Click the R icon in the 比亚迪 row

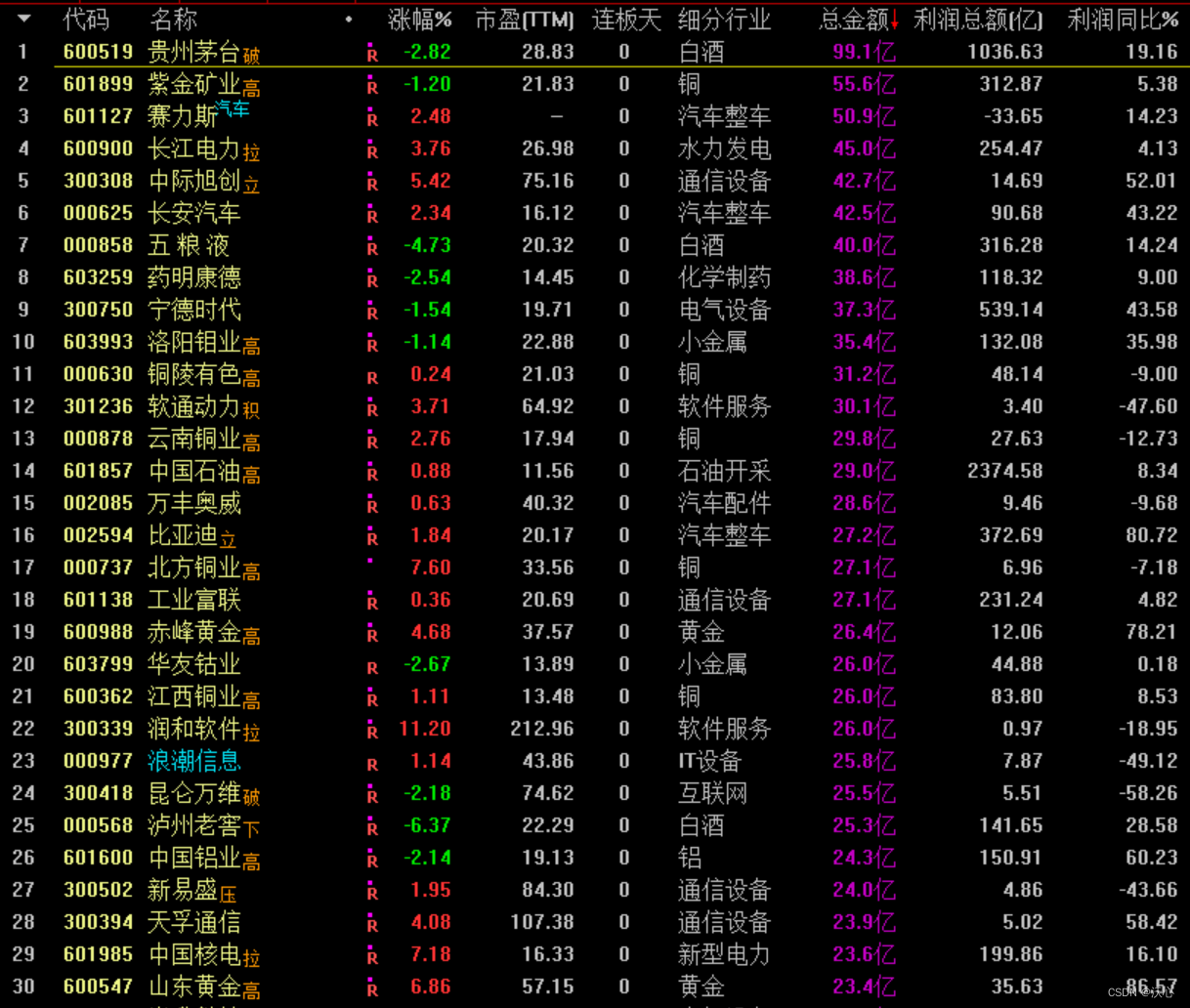(372, 538)
